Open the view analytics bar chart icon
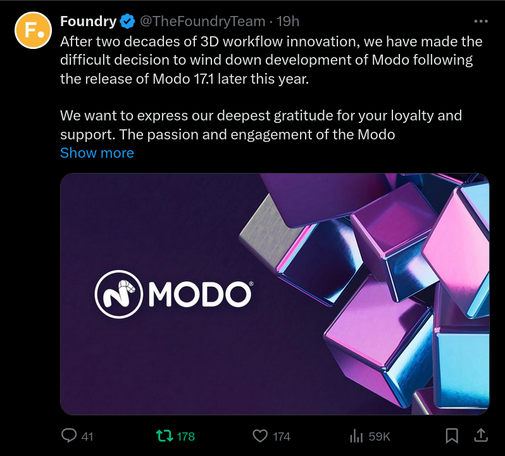The image size is (505, 456). point(356,436)
